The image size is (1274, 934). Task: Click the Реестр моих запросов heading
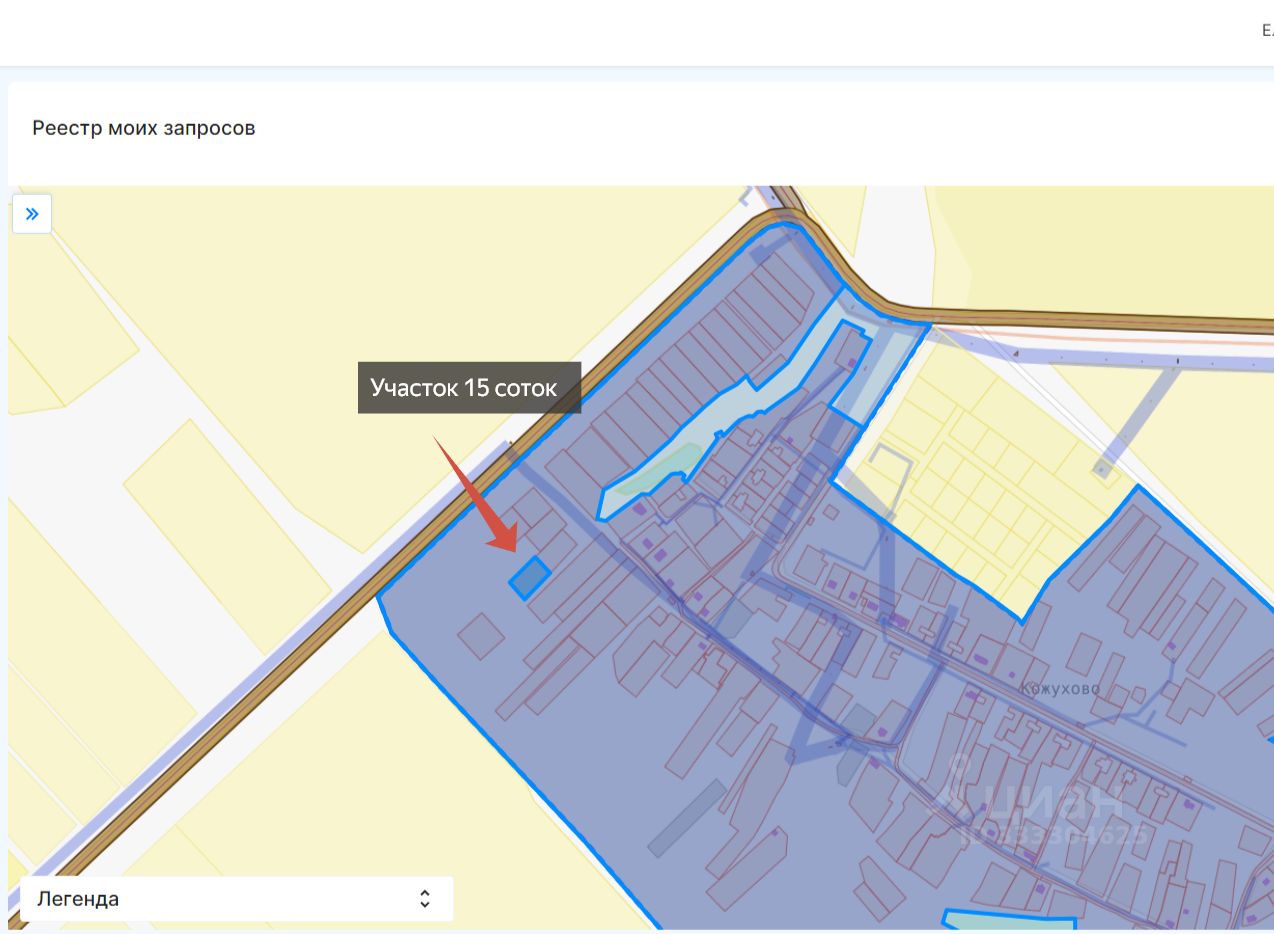tap(144, 128)
